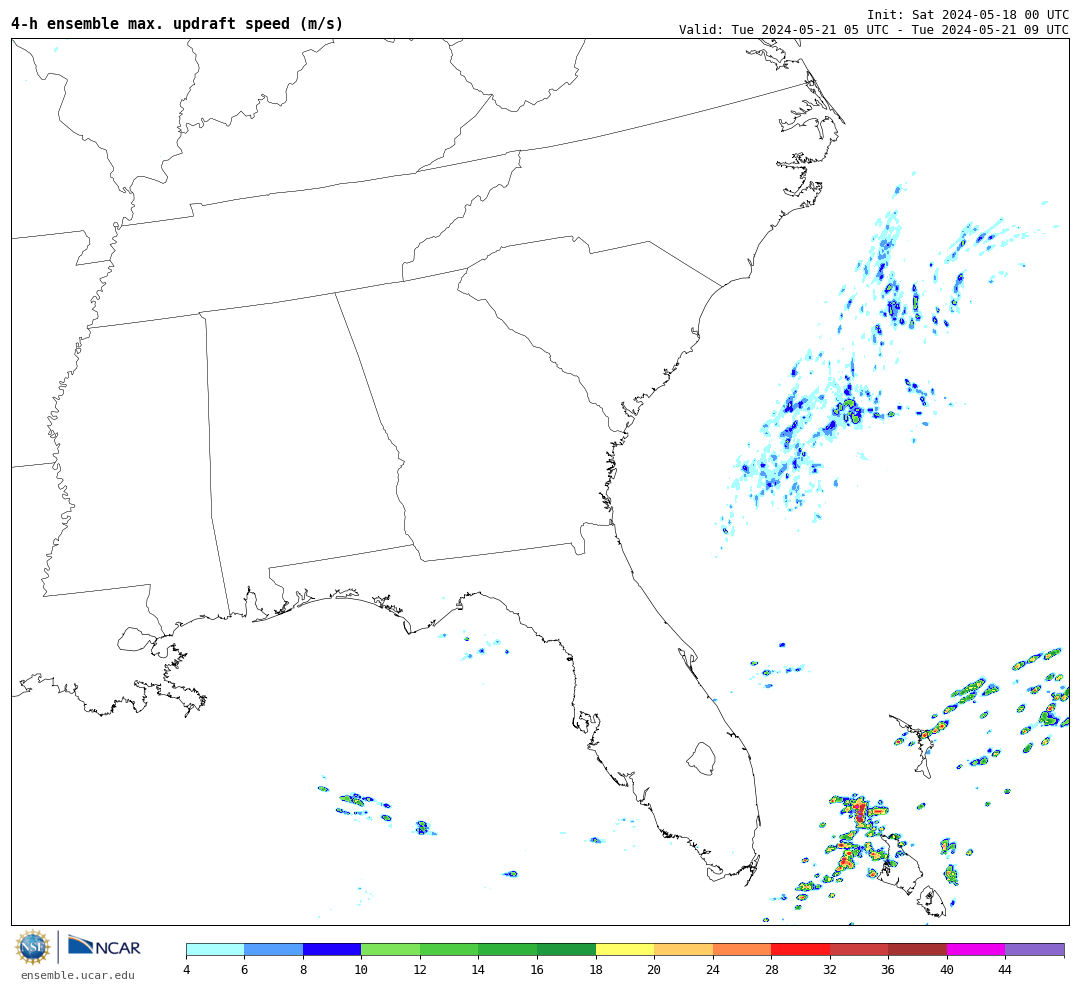
Task: Select the green 12–14 color swatch
Action: click(x=449, y=949)
